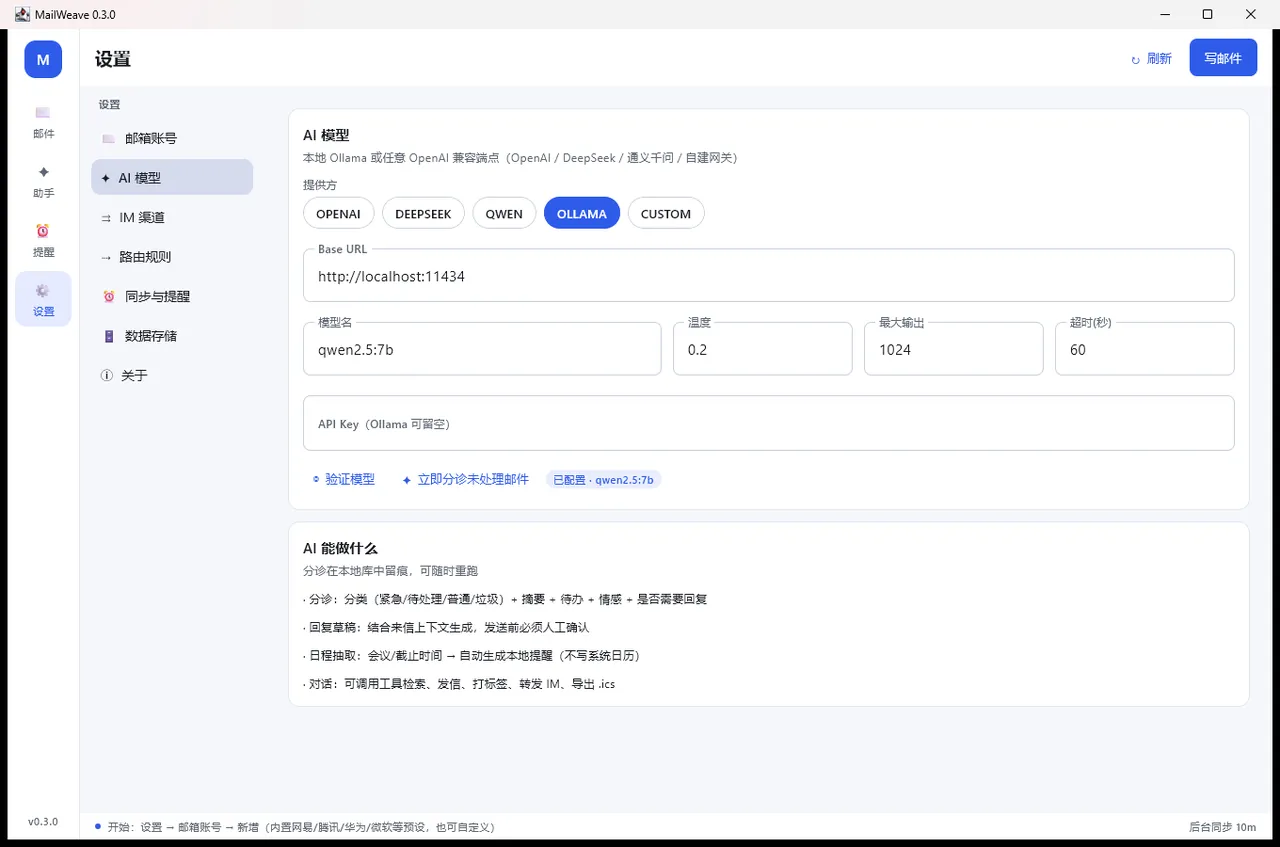Open 同步与提醒 settings page

172,297
